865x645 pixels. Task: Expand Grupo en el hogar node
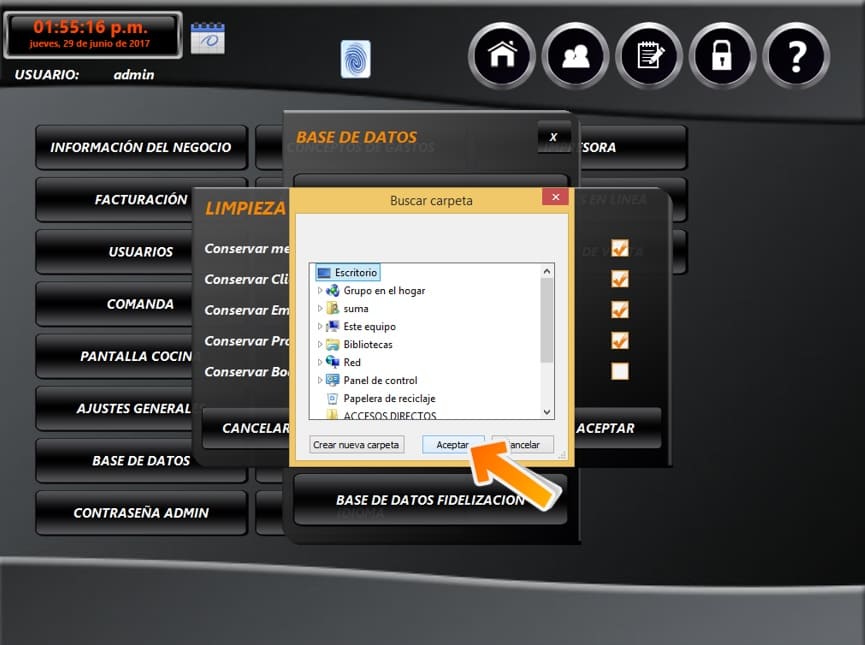321,291
